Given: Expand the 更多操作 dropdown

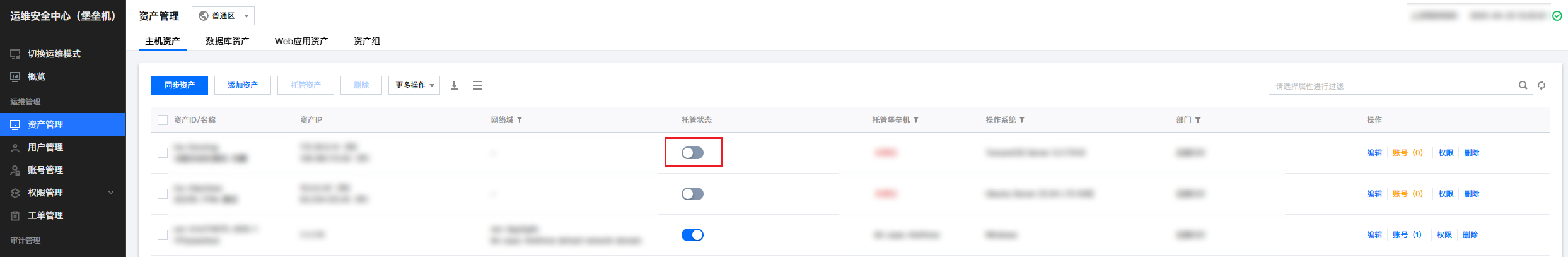Looking at the screenshot, I should (x=414, y=85).
